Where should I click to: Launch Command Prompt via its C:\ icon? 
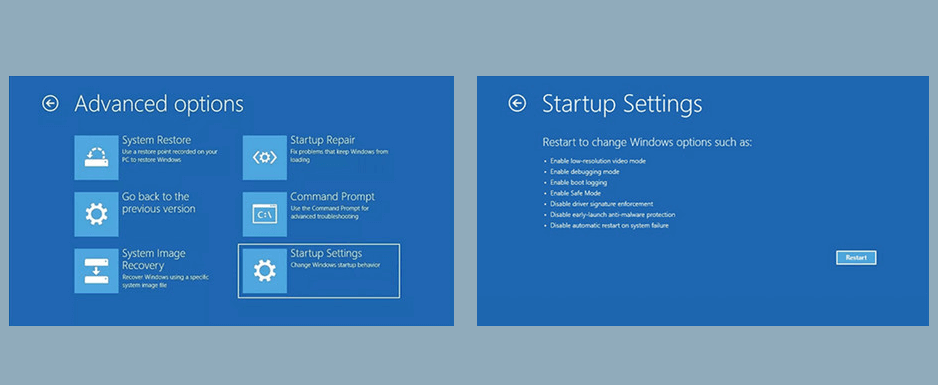264,214
